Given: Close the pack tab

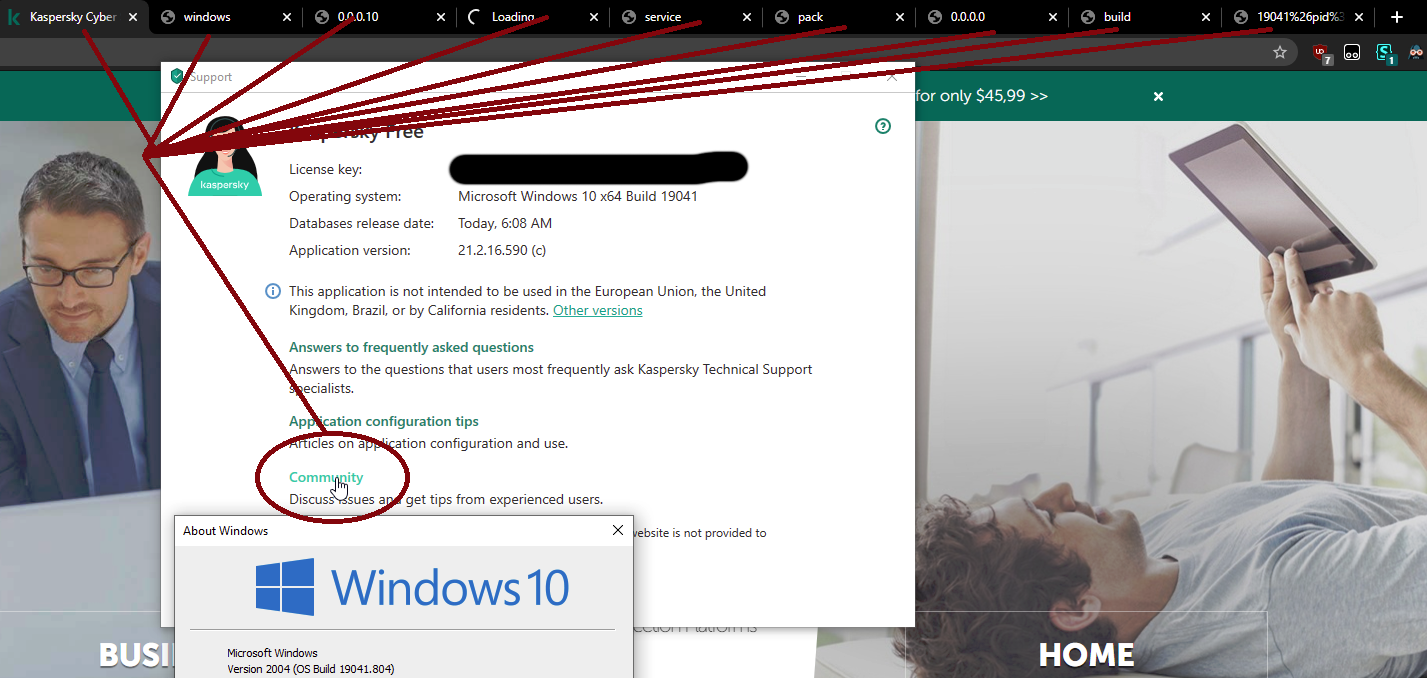Looking at the screenshot, I should 900,17.
